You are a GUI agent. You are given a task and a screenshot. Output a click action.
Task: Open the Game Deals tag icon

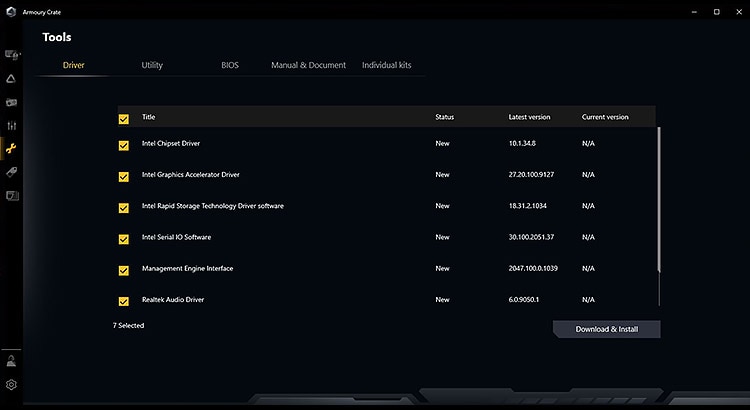11,172
